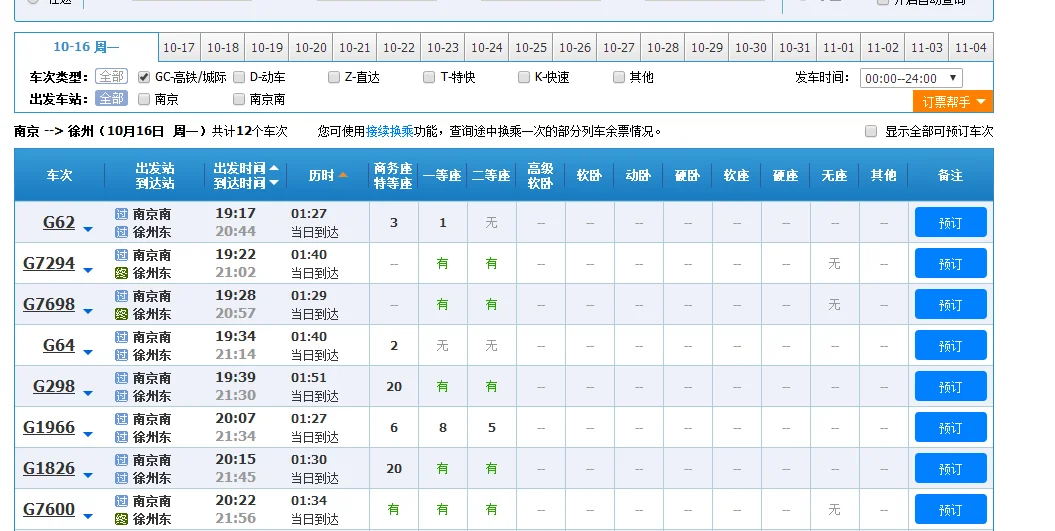Expand stop details arrow for G298
Image resolution: width=1055 pixels, height=531 pixels.
(87, 394)
